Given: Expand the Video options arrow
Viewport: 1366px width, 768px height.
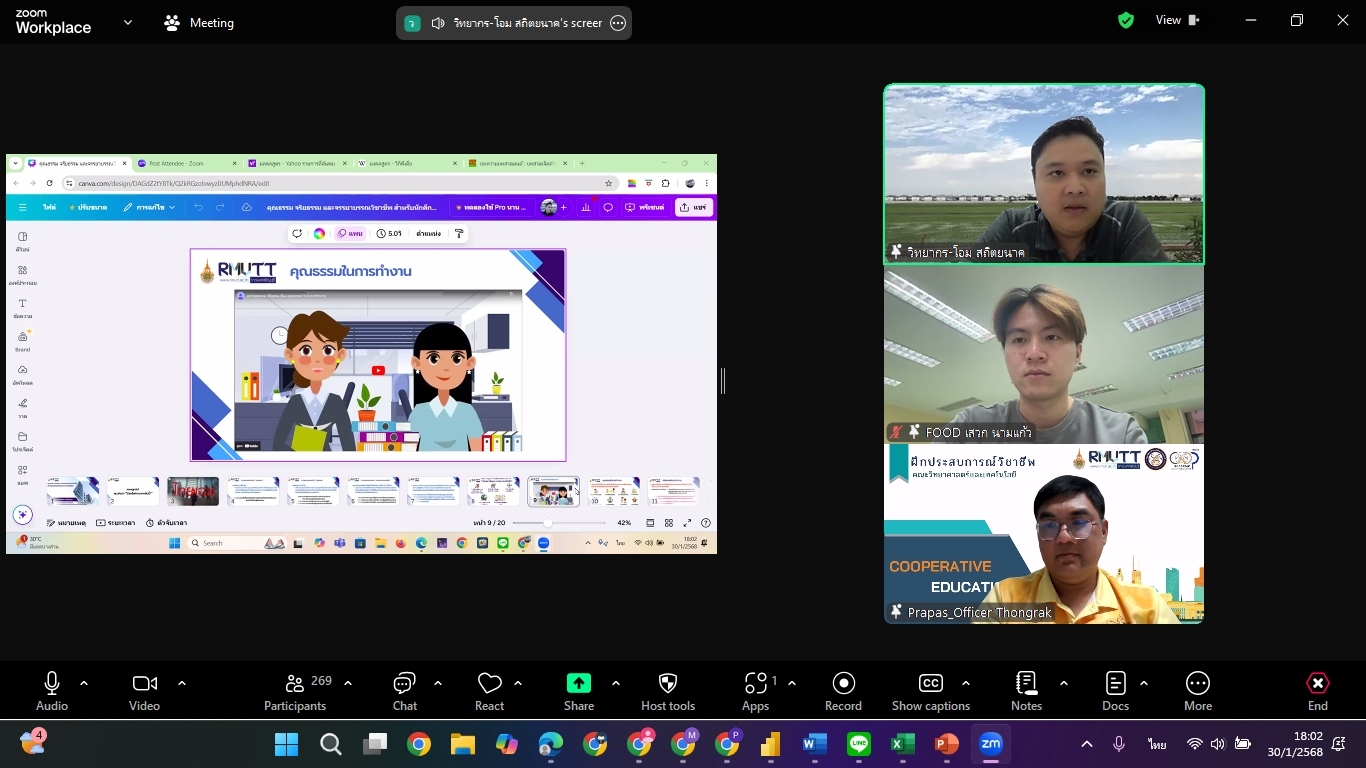Looking at the screenshot, I should coord(182,683).
